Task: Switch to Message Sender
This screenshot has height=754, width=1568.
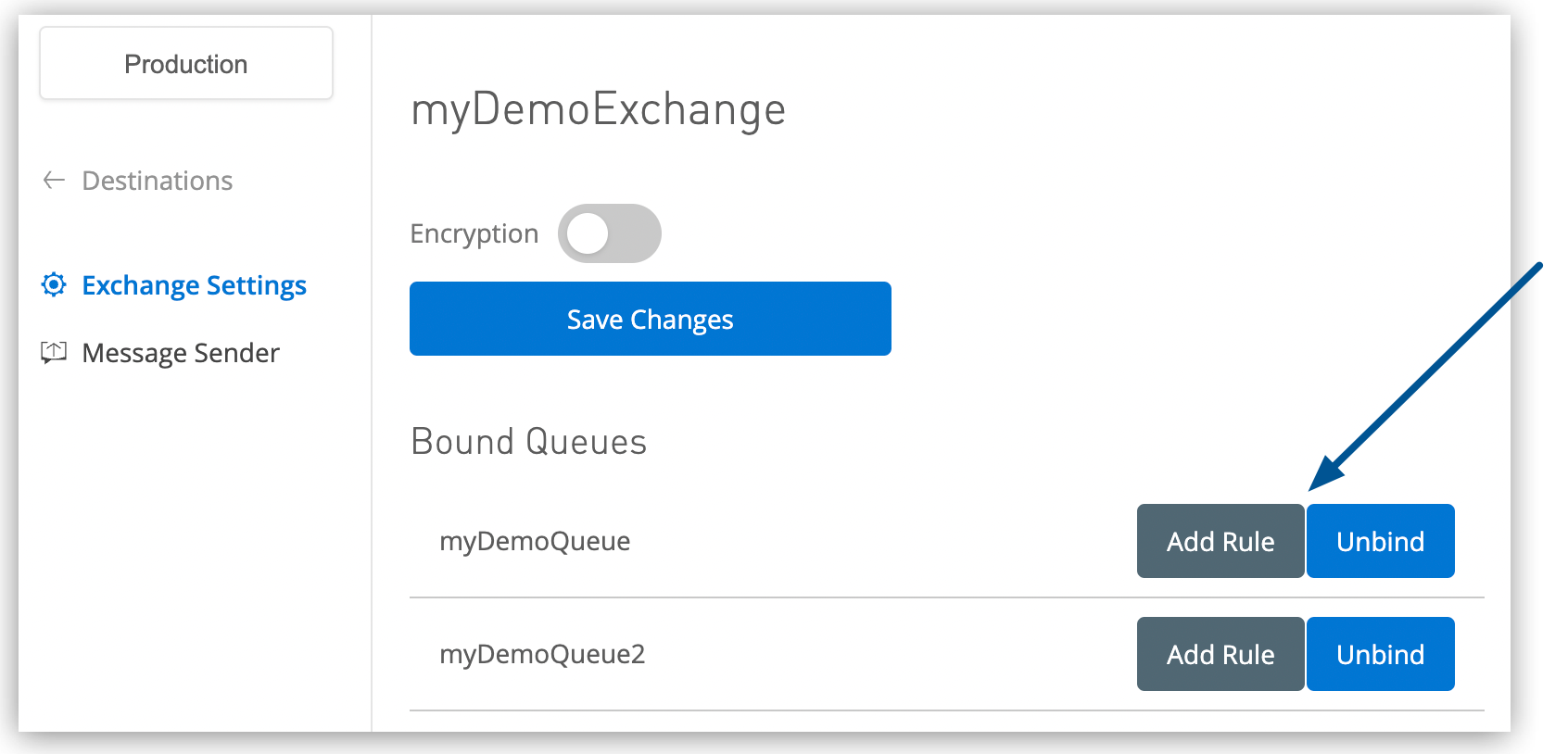Action: tap(180, 352)
